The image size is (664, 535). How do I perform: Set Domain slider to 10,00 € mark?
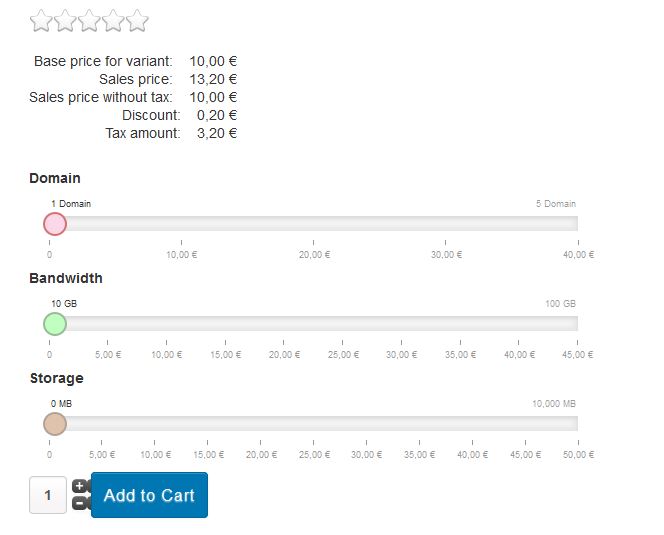click(x=181, y=224)
